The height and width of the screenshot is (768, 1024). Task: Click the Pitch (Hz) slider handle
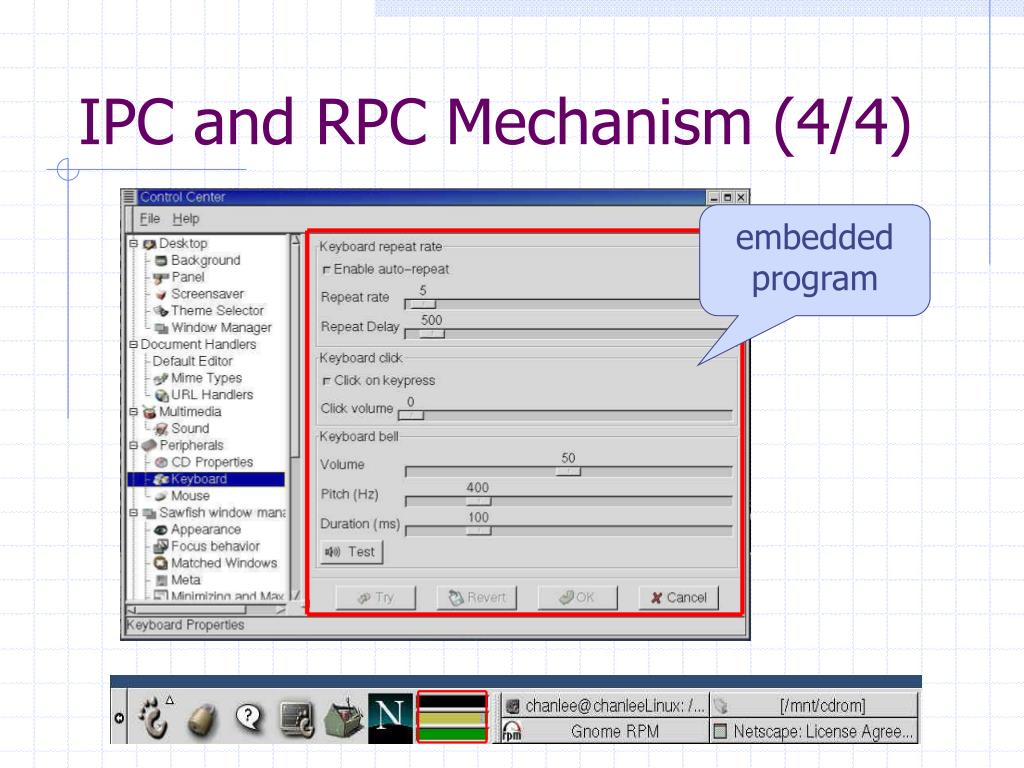pyautogui.click(x=479, y=502)
